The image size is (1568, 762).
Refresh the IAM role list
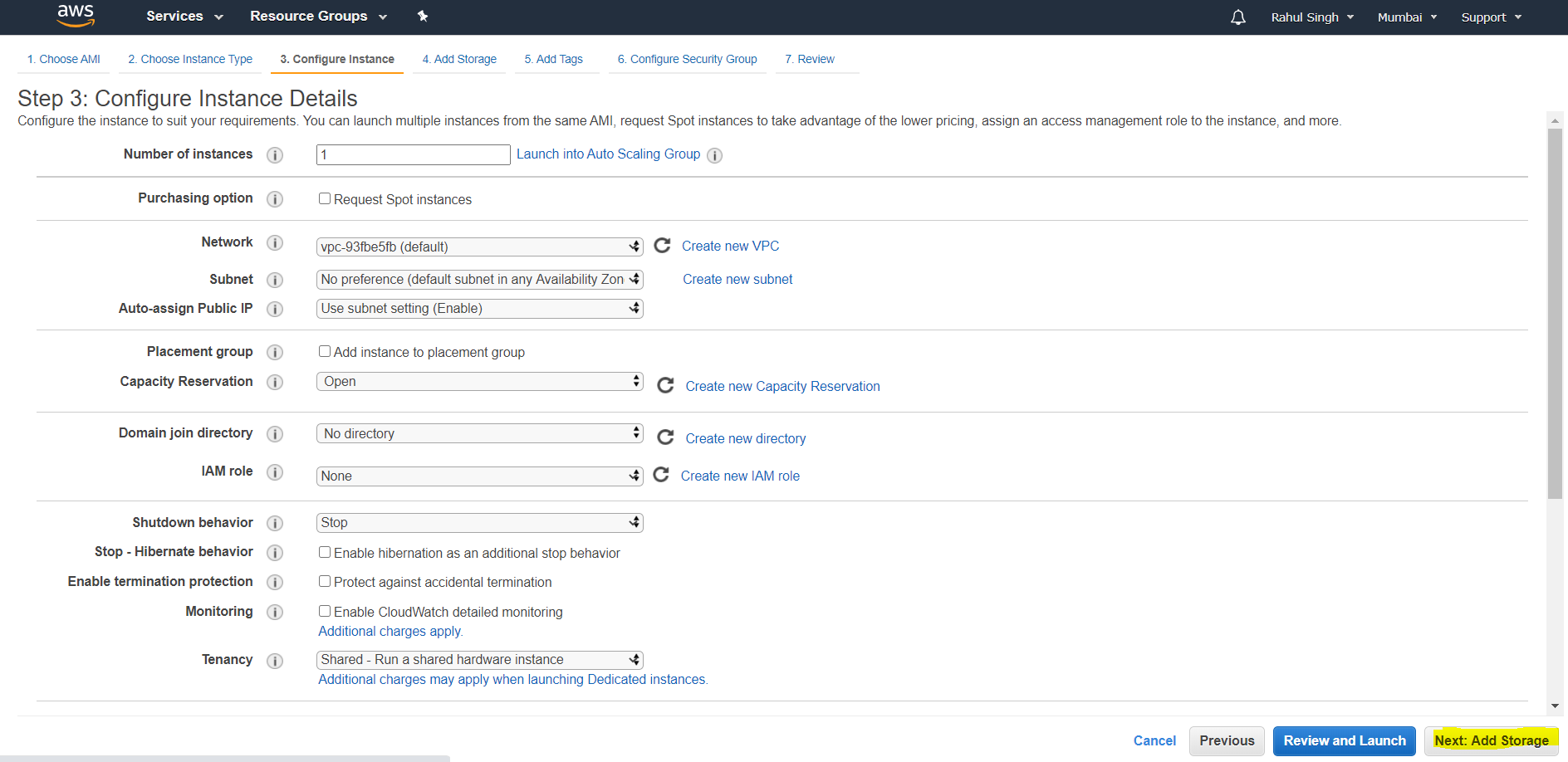(661, 475)
